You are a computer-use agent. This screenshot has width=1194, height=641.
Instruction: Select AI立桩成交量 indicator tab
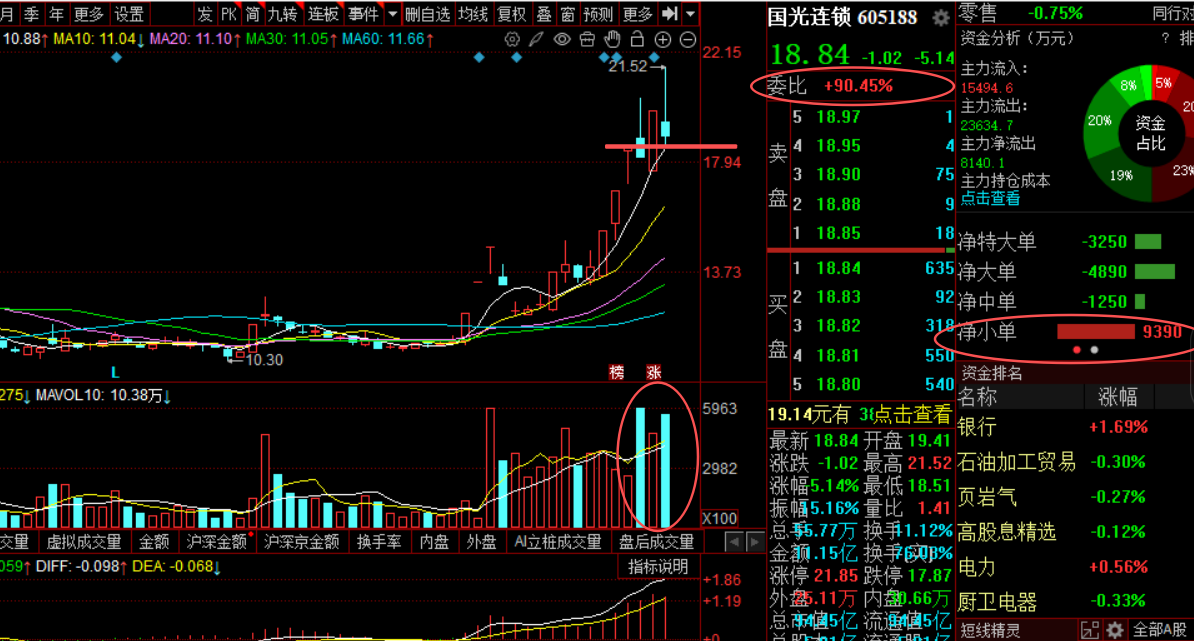point(558,541)
